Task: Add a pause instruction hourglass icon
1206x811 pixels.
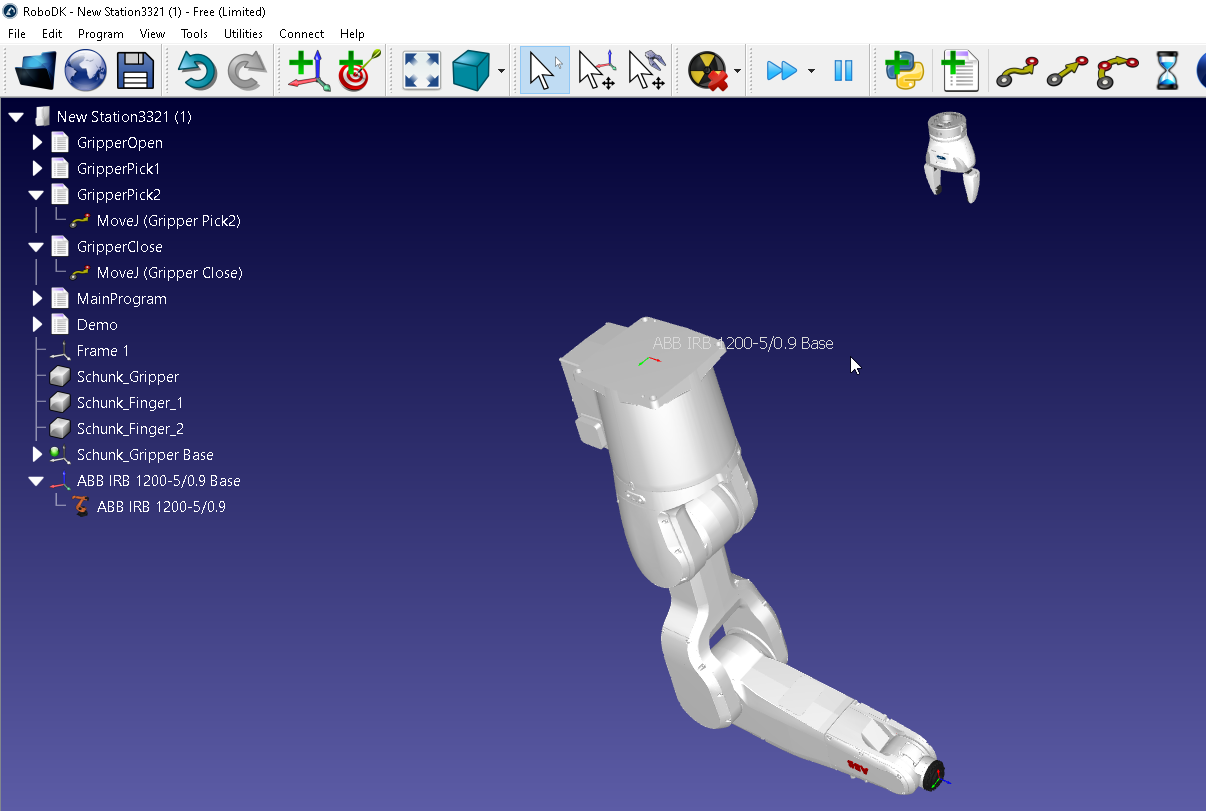Action: click(x=1167, y=71)
